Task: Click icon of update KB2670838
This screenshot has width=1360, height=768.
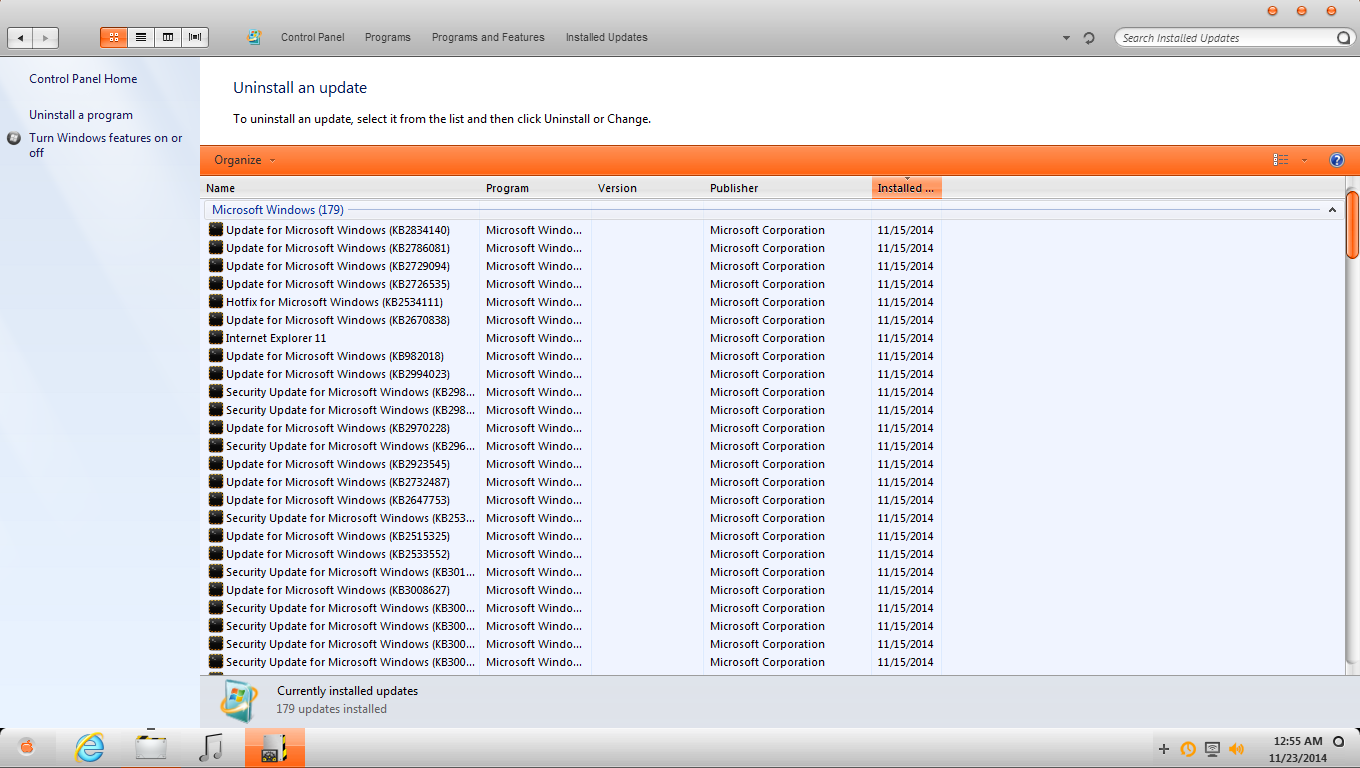Action: pos(216,320)
